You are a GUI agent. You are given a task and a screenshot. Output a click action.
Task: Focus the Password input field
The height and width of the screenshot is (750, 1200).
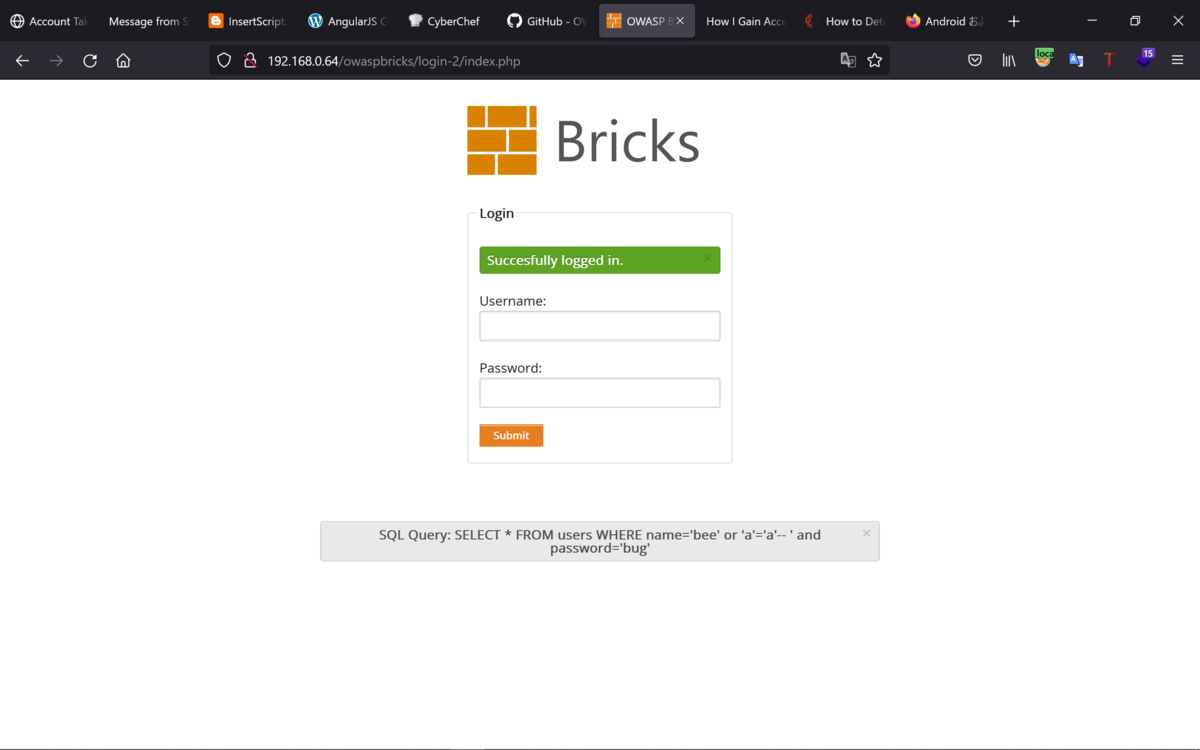[x=600, y=393]
